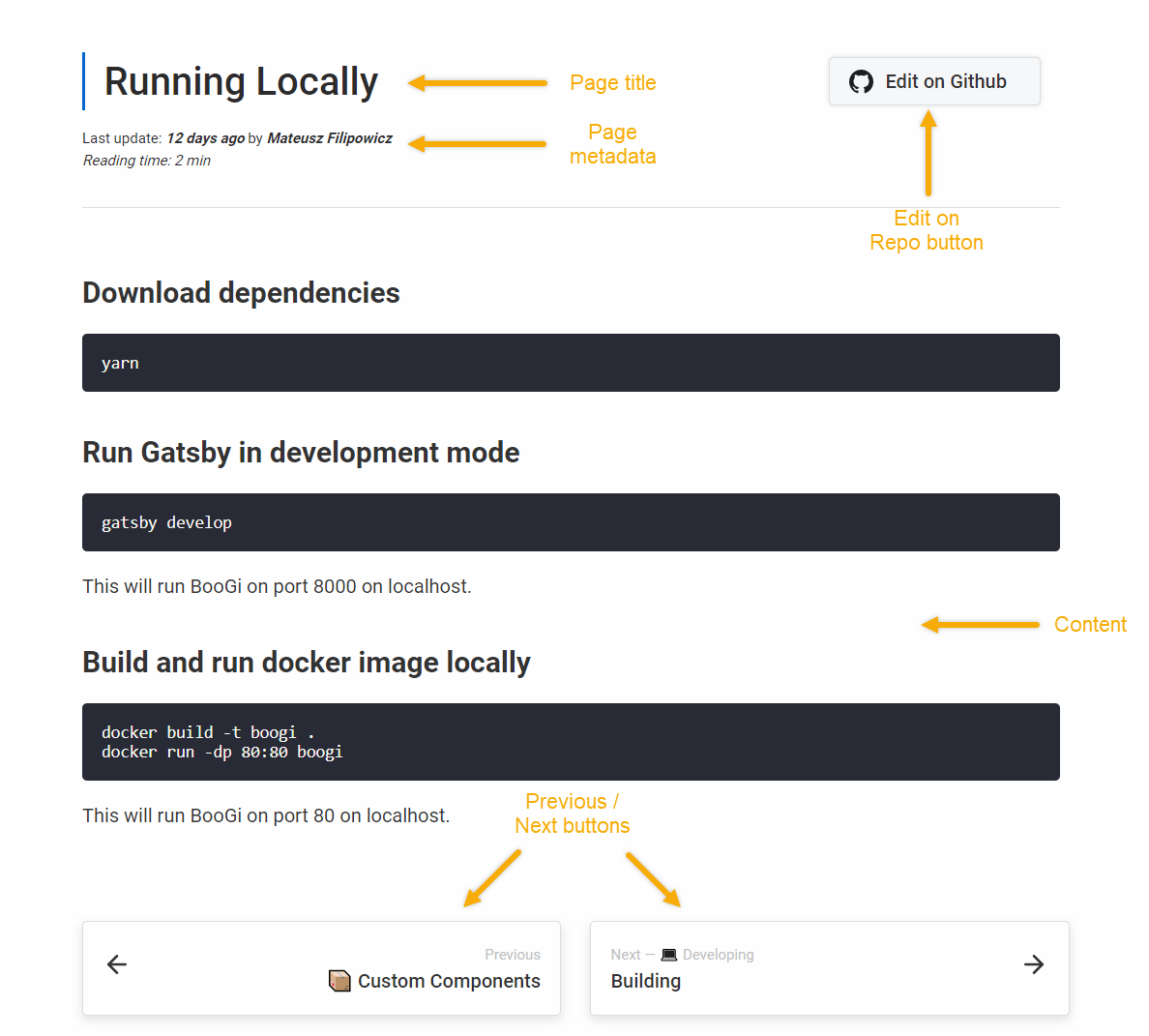Click the left arrow in Previous card
The height and width of the screenshot is (1036, 1149).
click(117, 964)
